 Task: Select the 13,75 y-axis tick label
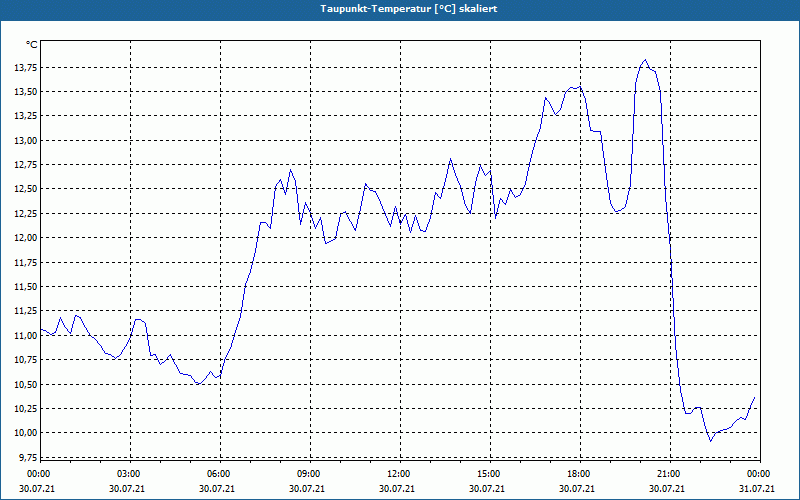pyautogui.click(x=27, y=67)
